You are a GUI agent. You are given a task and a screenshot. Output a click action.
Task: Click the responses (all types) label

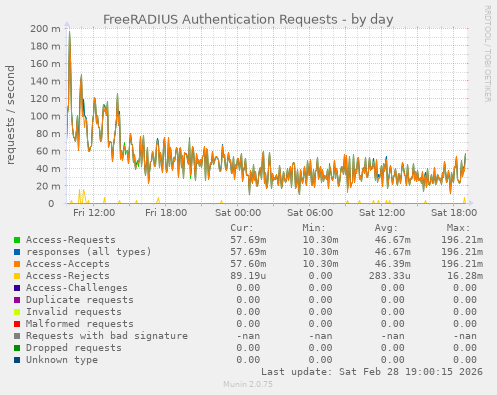(x=89, y=252)
